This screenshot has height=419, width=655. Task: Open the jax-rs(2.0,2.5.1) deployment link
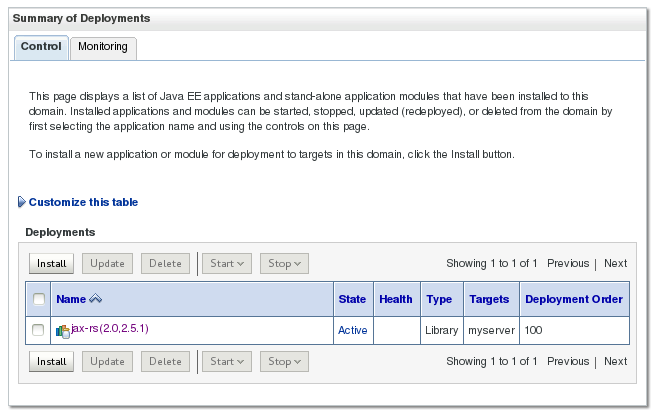click(x=110, y=328)
